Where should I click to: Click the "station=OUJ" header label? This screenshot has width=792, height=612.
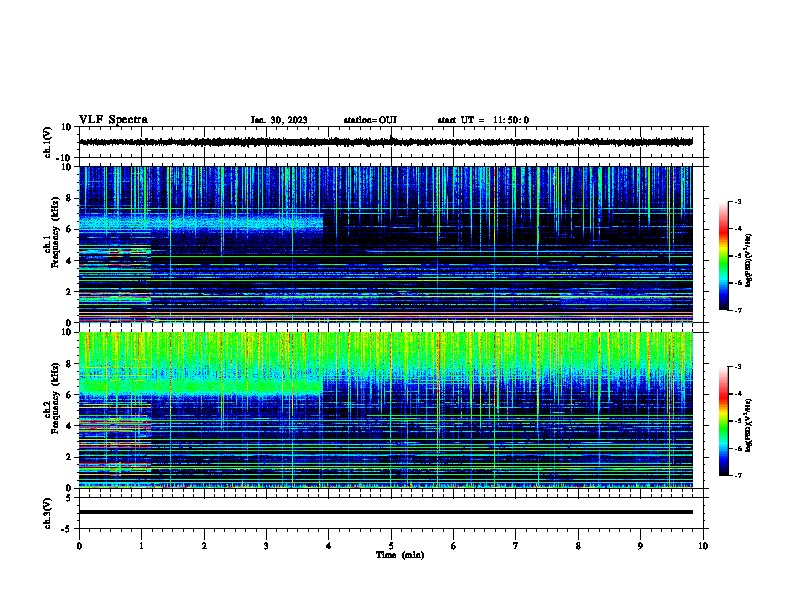(370, 120)
